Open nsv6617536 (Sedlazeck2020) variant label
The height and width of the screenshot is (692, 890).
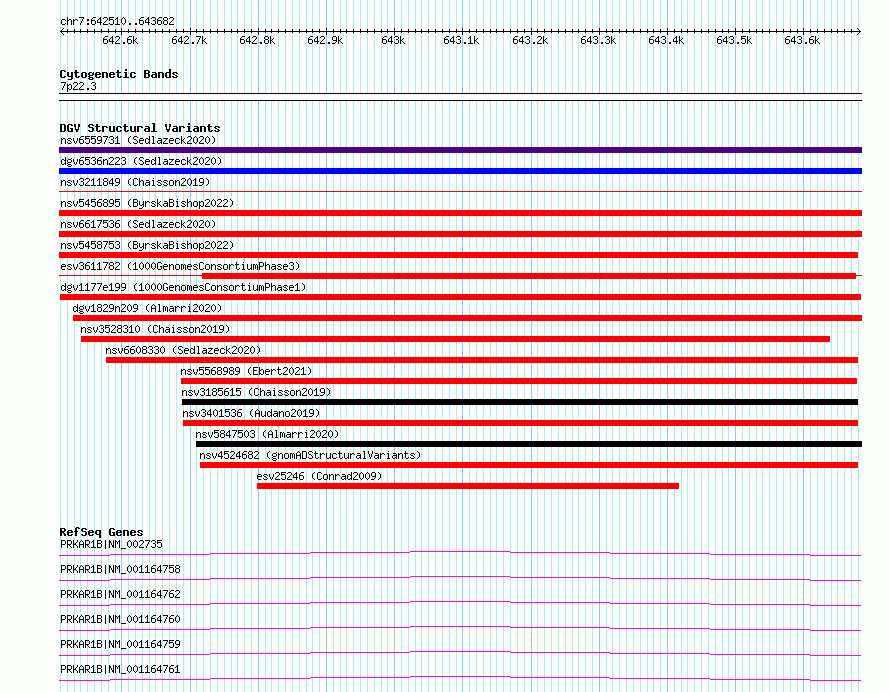(x=138, y=224)
